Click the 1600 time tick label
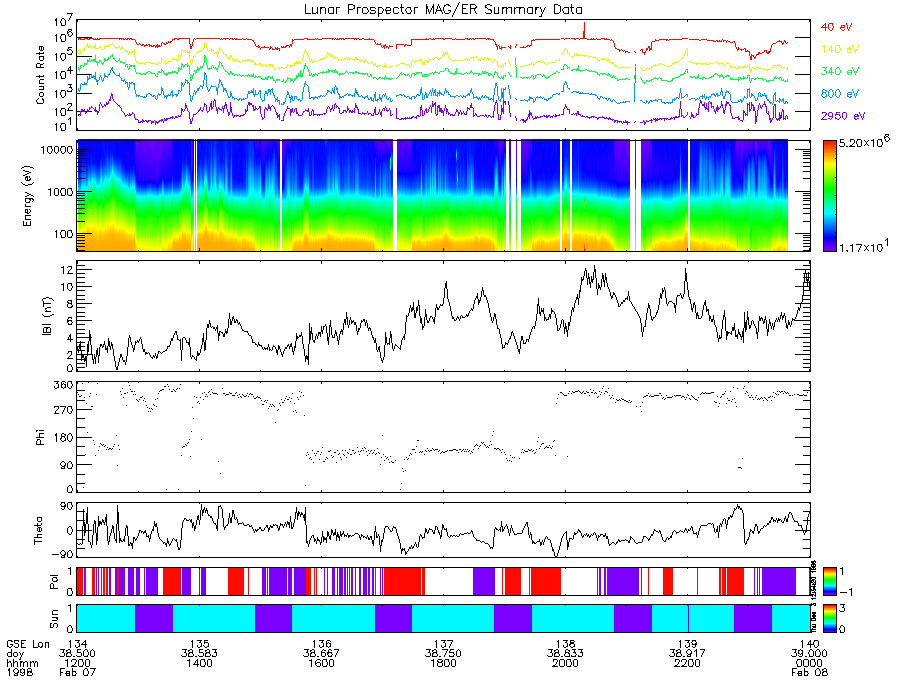 [321, 663]
